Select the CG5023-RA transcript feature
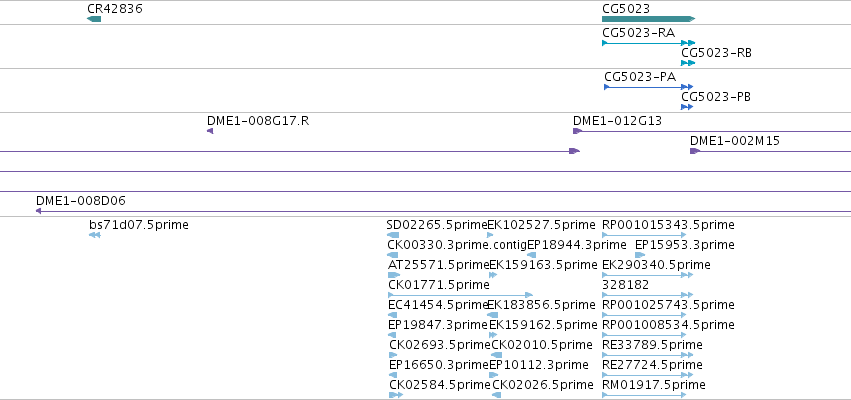Screen dimensions: 851x400 pyautogui.click(x=649, y=43)
